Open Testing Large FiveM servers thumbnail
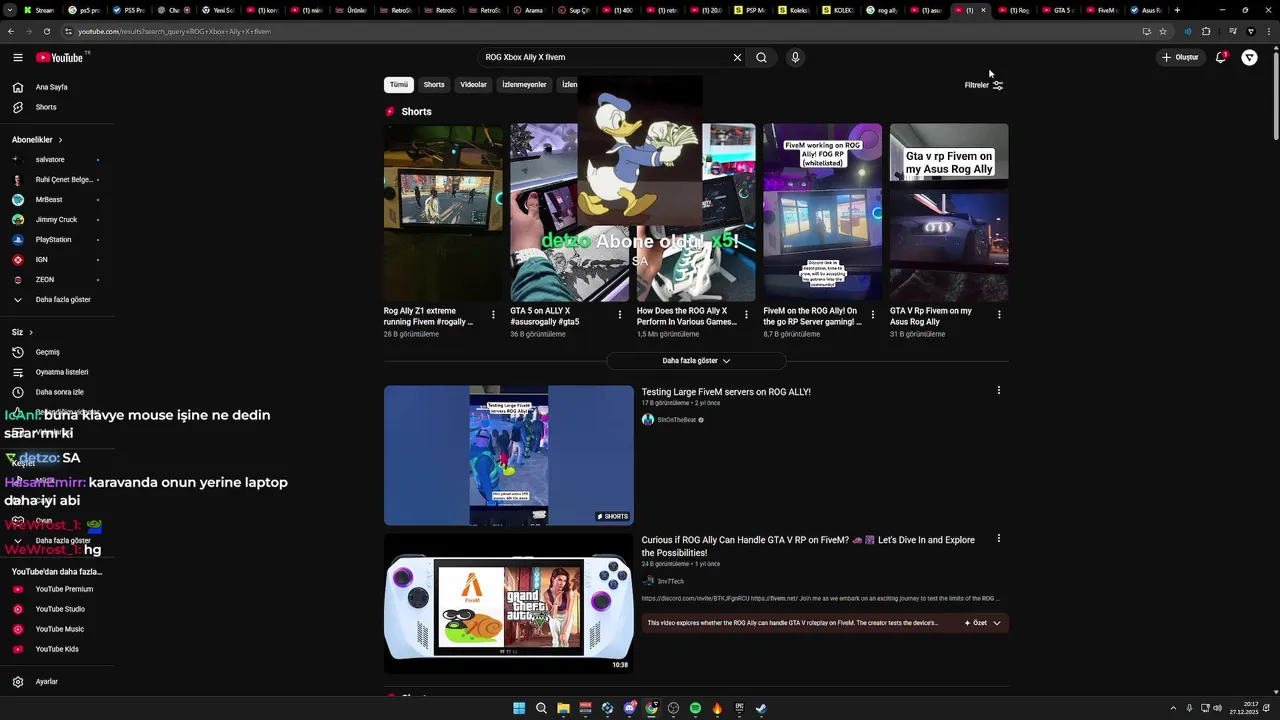The height and width of the screenshot is (720, 1280). 509,455
